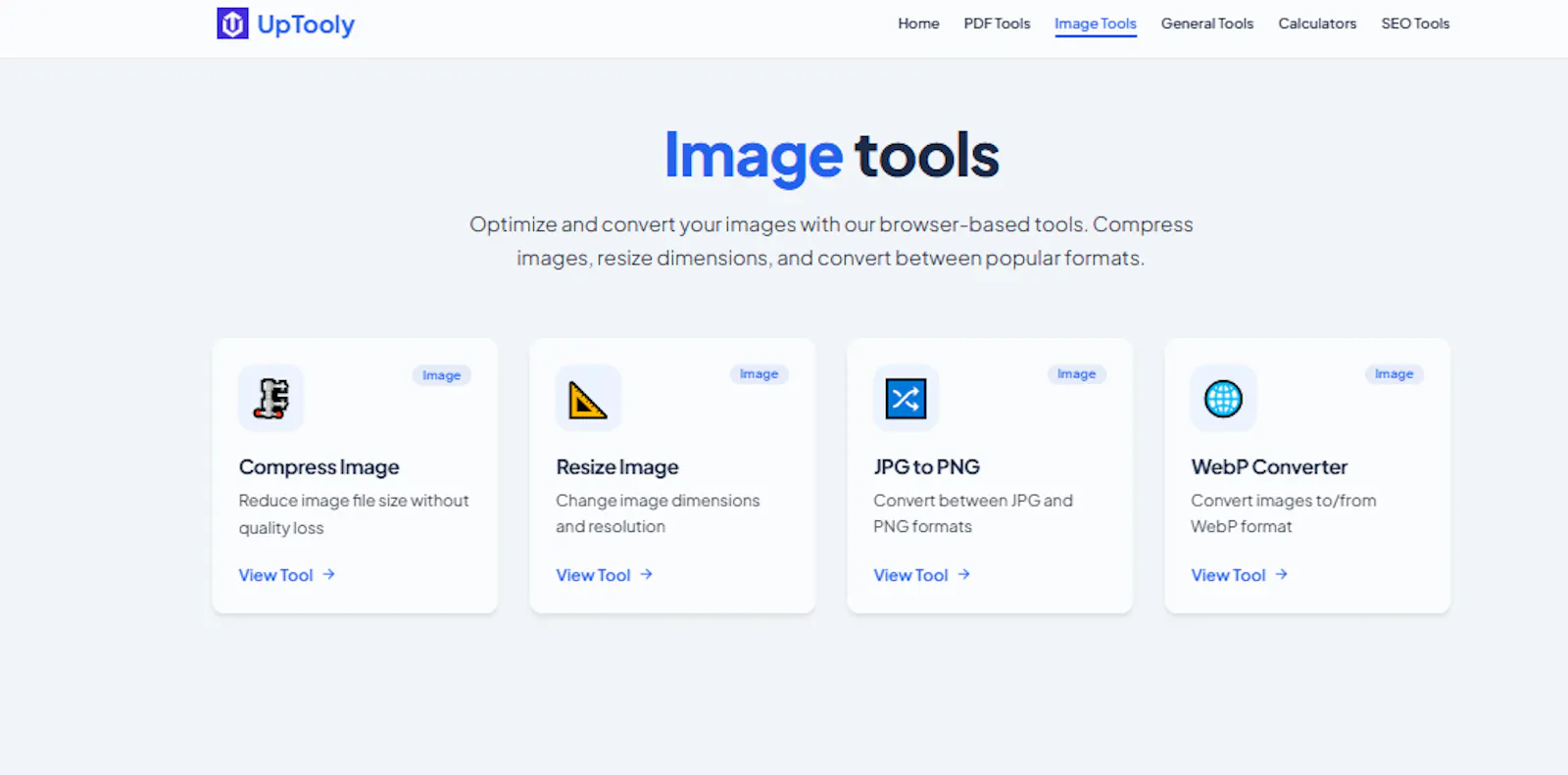This screenshot has height=775, width=1568.
Task: Click the arrow icon beside JPG to PNG View Tool
Action: click(x=964, y=574)
